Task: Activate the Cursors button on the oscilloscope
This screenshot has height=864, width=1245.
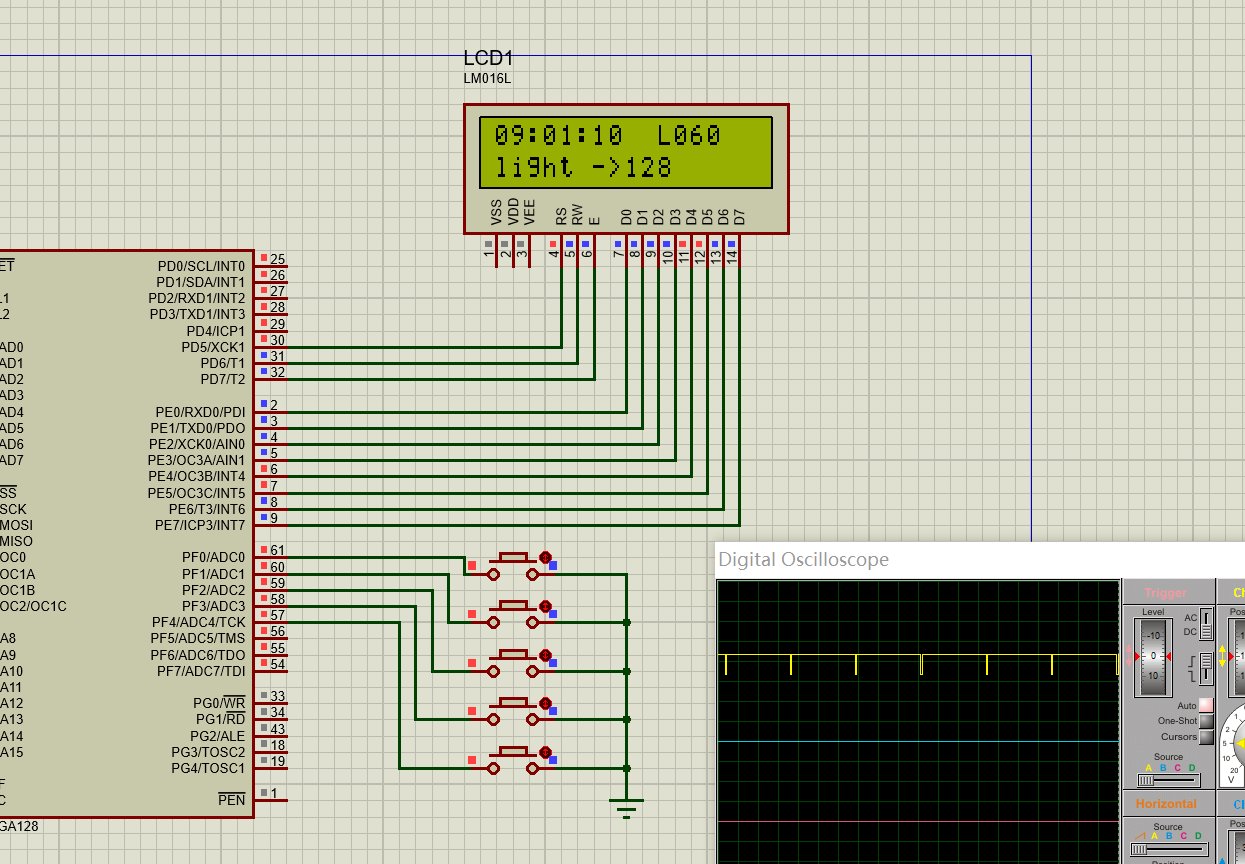Action: point(1206,737)
